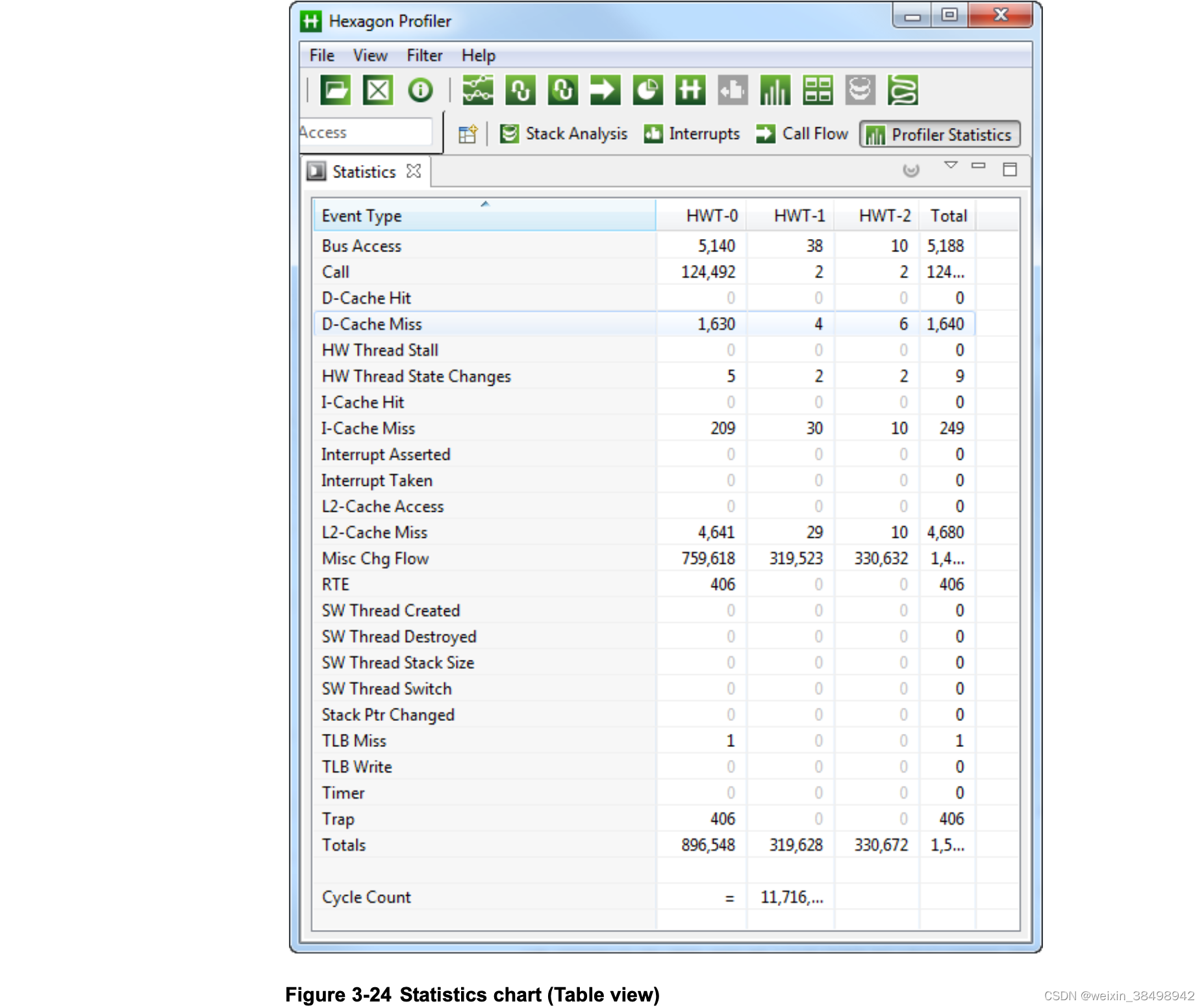Select the I-Cache Miss row
This screenshot has height=1008, width=1204.
(644, 428)
